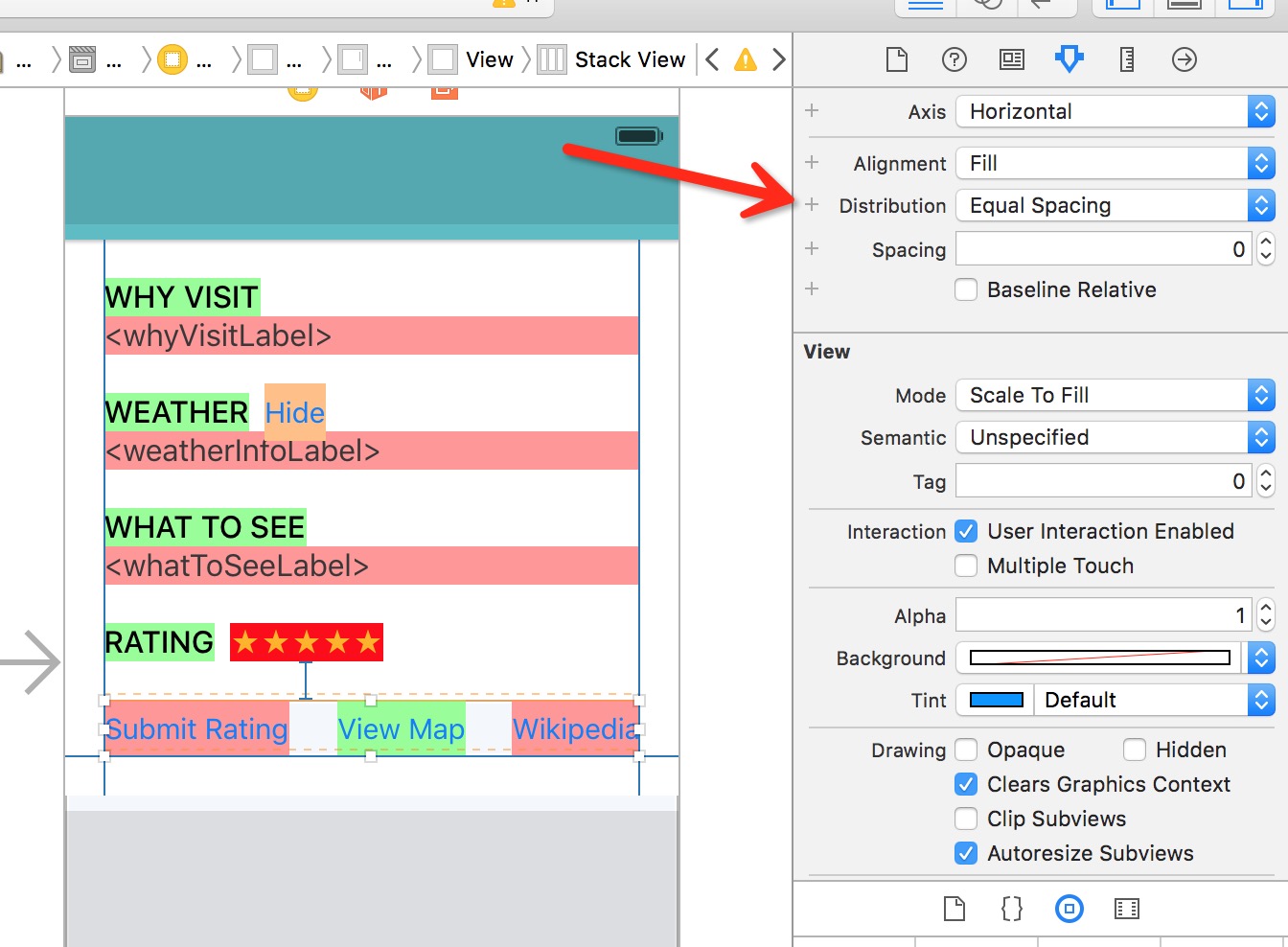Screen dimensions: 1288x947
Task: Enable the Baseline Relative checkbox
Action: 966,289
